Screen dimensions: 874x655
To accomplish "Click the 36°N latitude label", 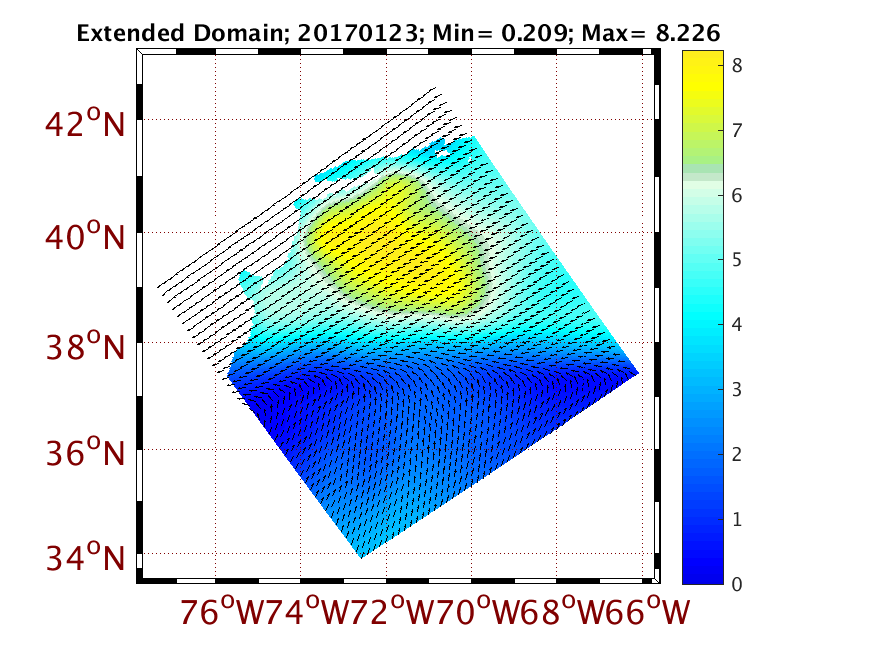I will 85,452.
